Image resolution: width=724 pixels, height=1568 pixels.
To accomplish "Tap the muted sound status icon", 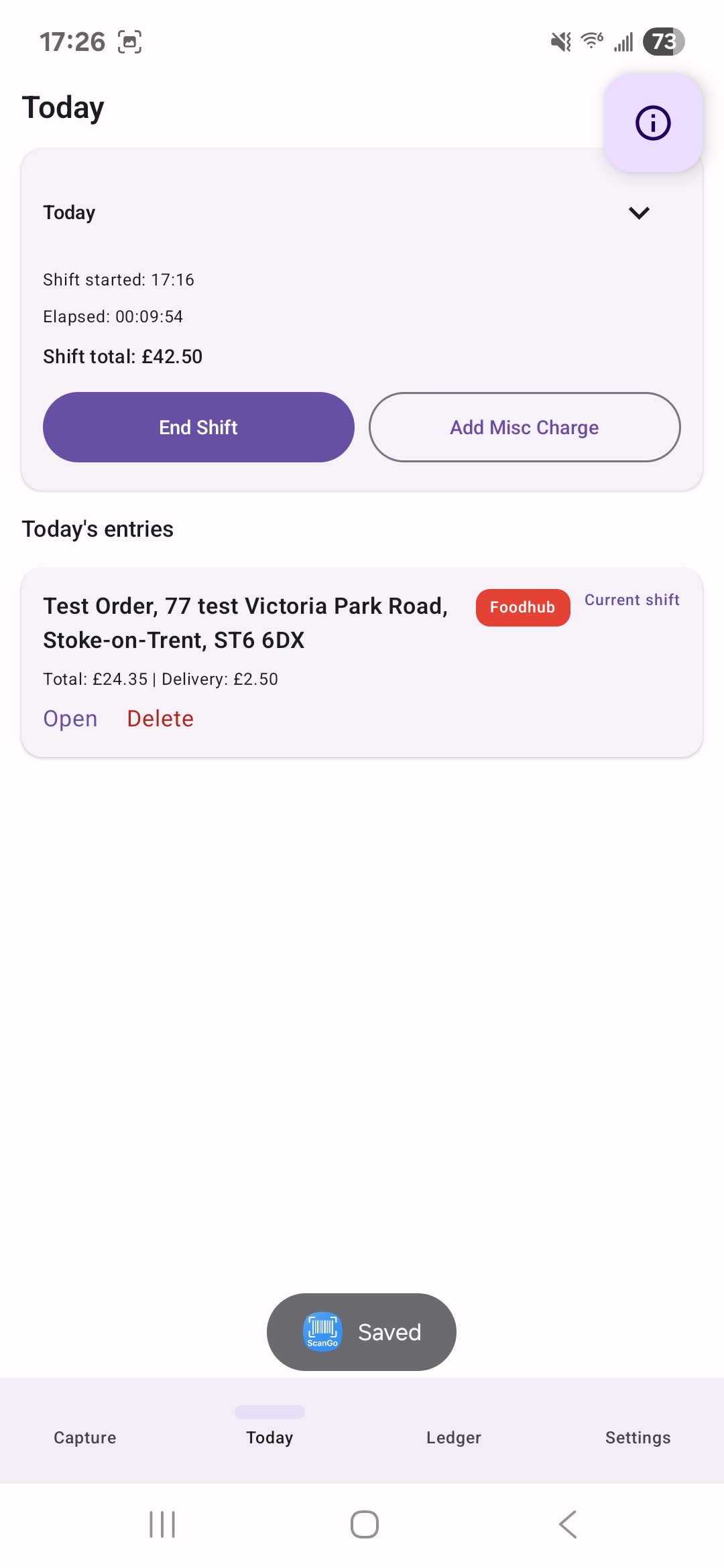I will [x=560, y=42].
